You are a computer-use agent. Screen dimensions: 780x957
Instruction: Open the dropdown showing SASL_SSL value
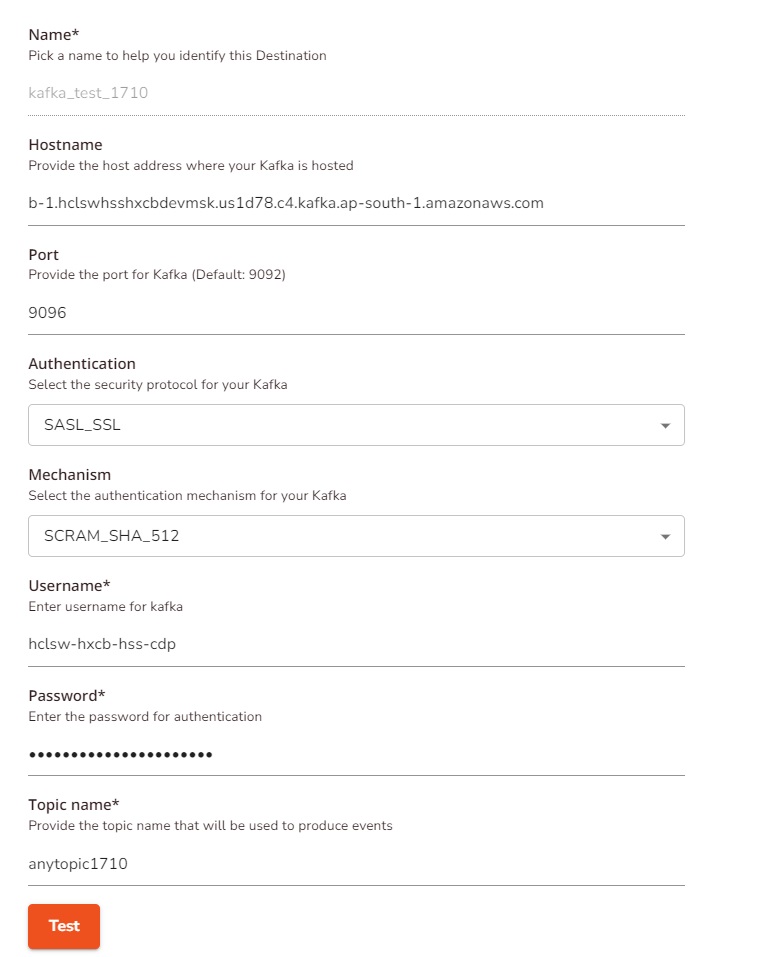pos(355,425)
